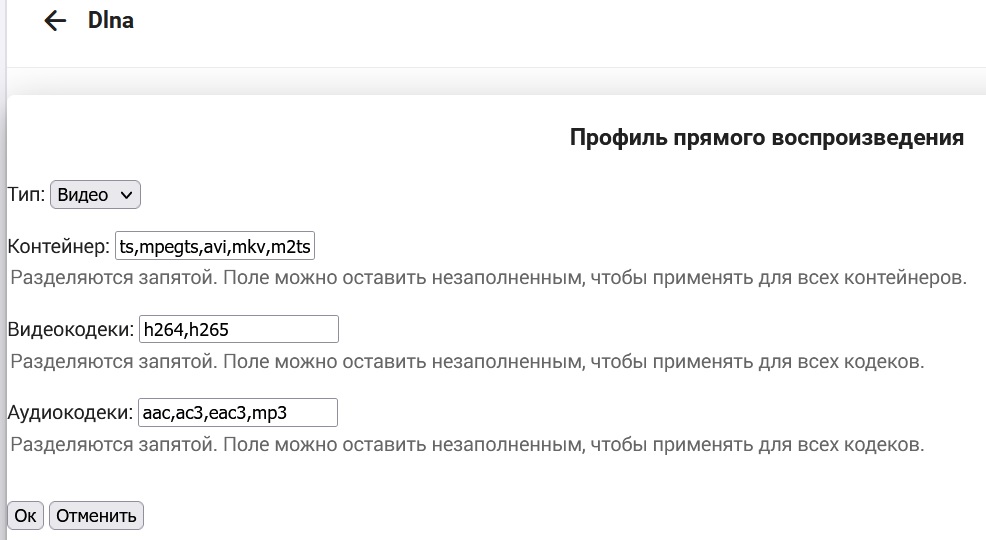Click the hint text below Видеокодеки field
The height and width of the screenshot is (540, 986).
pos(467,361)
